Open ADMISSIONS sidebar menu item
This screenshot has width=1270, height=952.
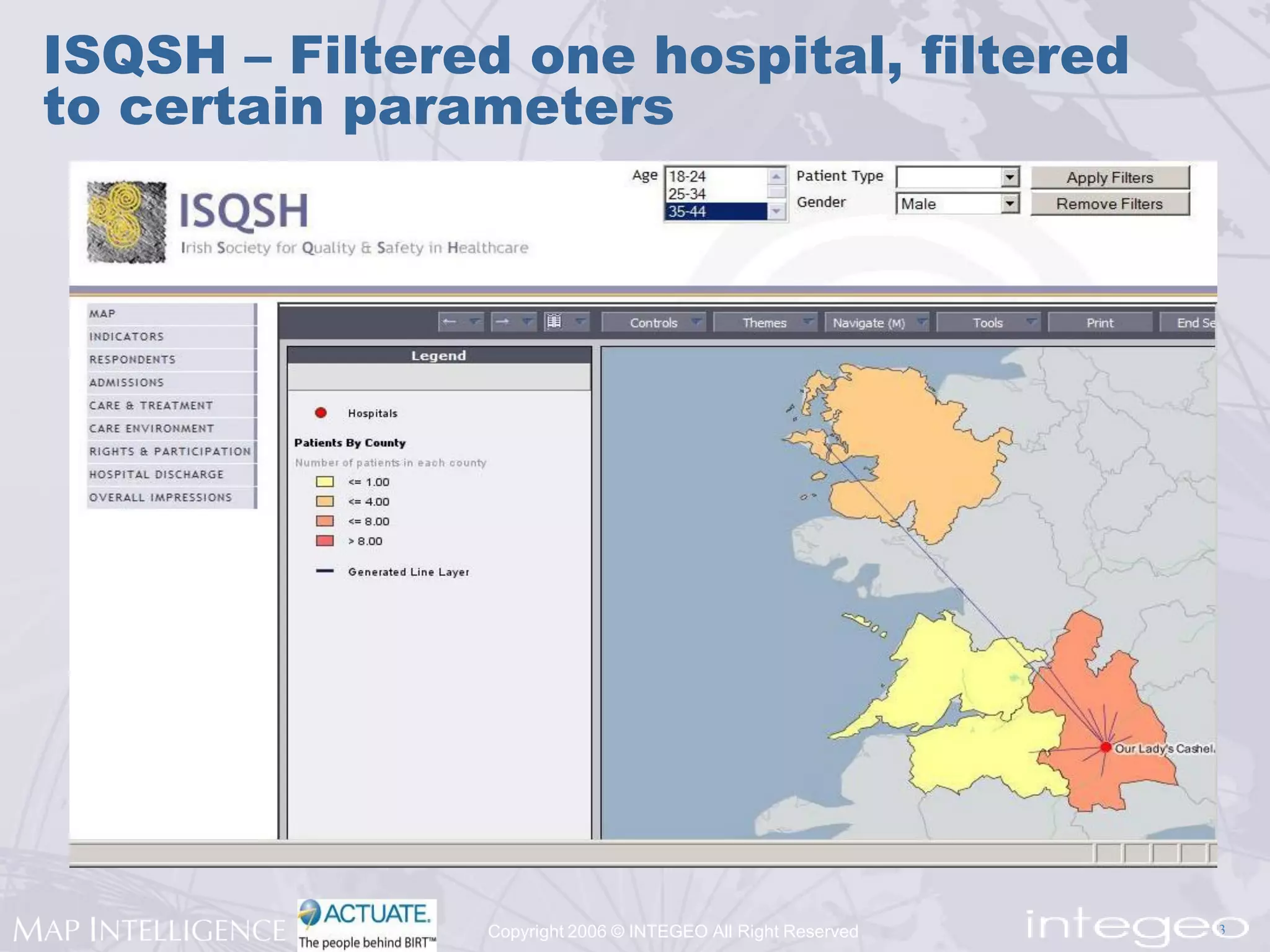click(172, 382)
